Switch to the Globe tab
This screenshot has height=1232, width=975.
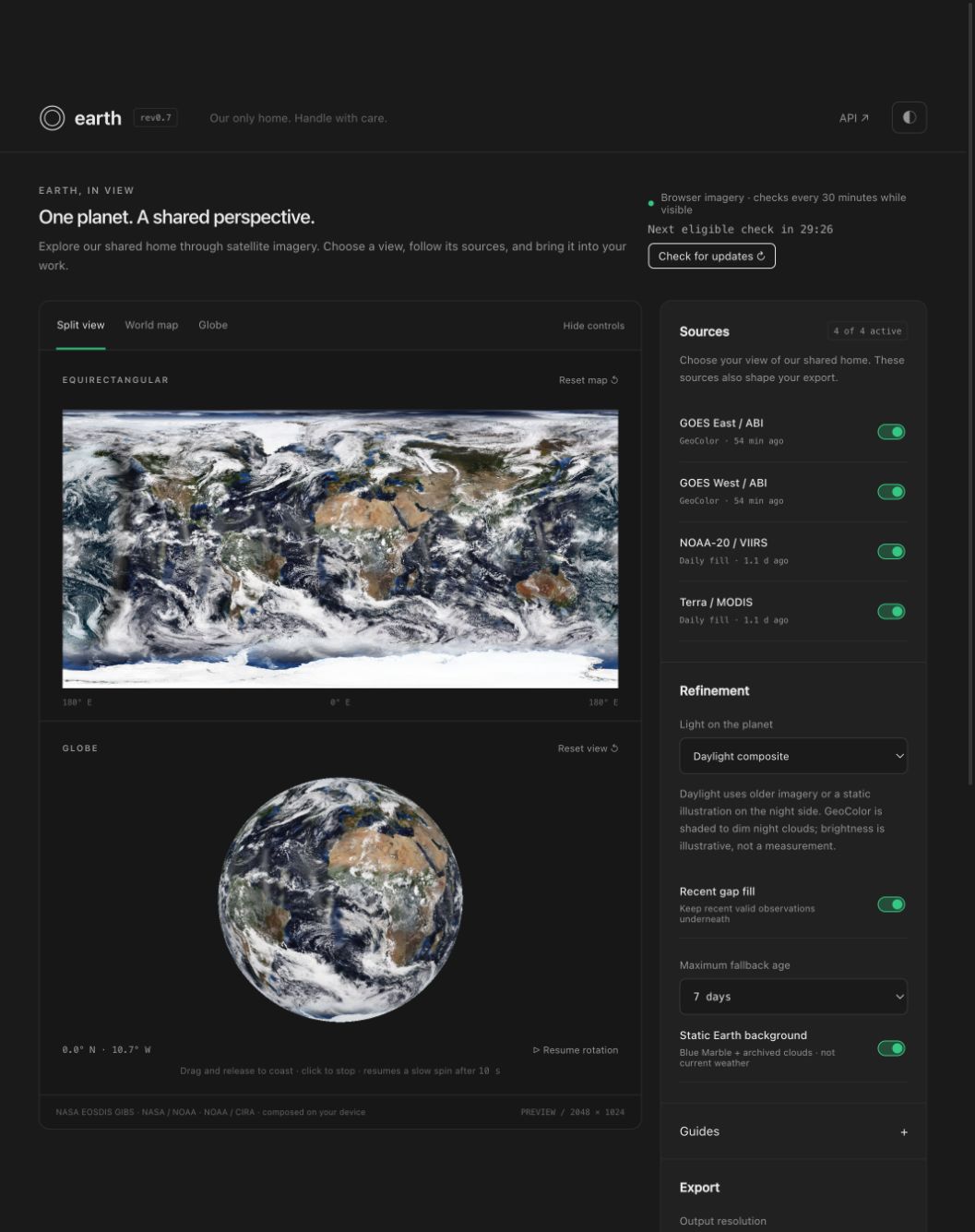point(213,325)
